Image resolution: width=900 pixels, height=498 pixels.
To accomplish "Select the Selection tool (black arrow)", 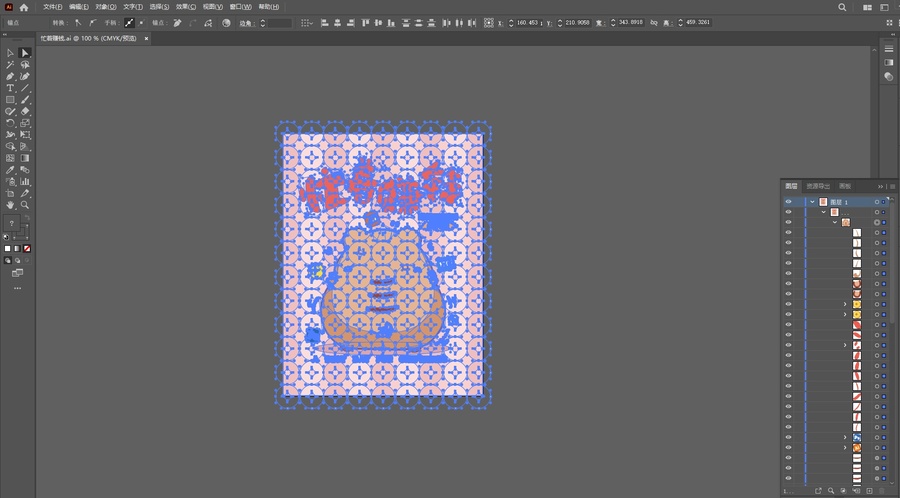I will 10,53.
